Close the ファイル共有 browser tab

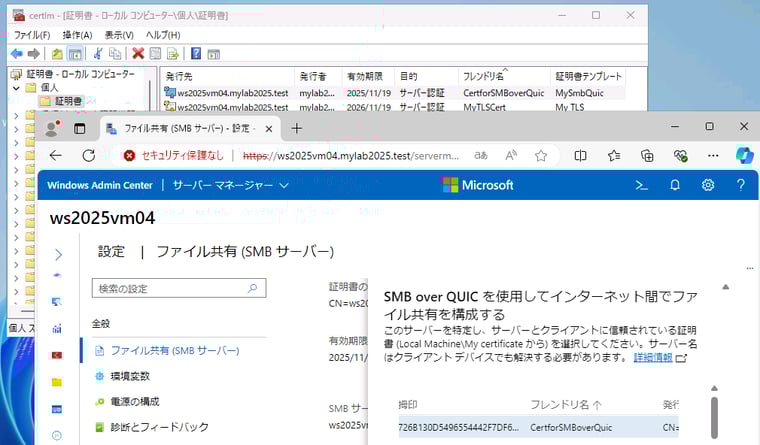tap(269, 129)
